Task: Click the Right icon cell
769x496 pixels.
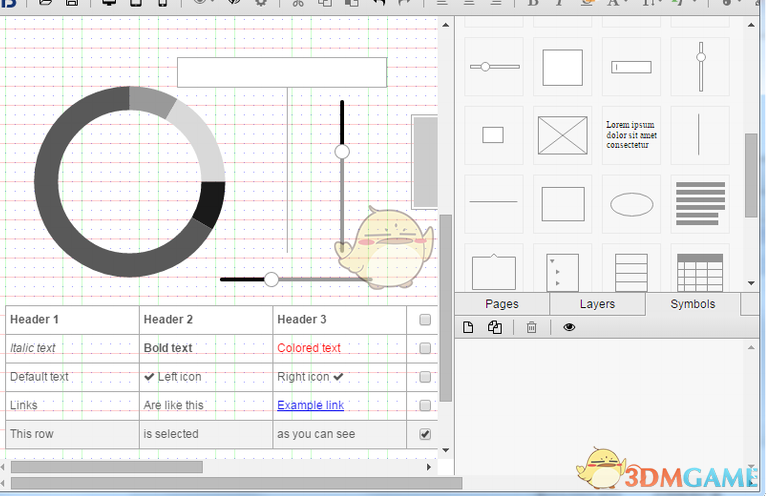Action: [339, 377]
